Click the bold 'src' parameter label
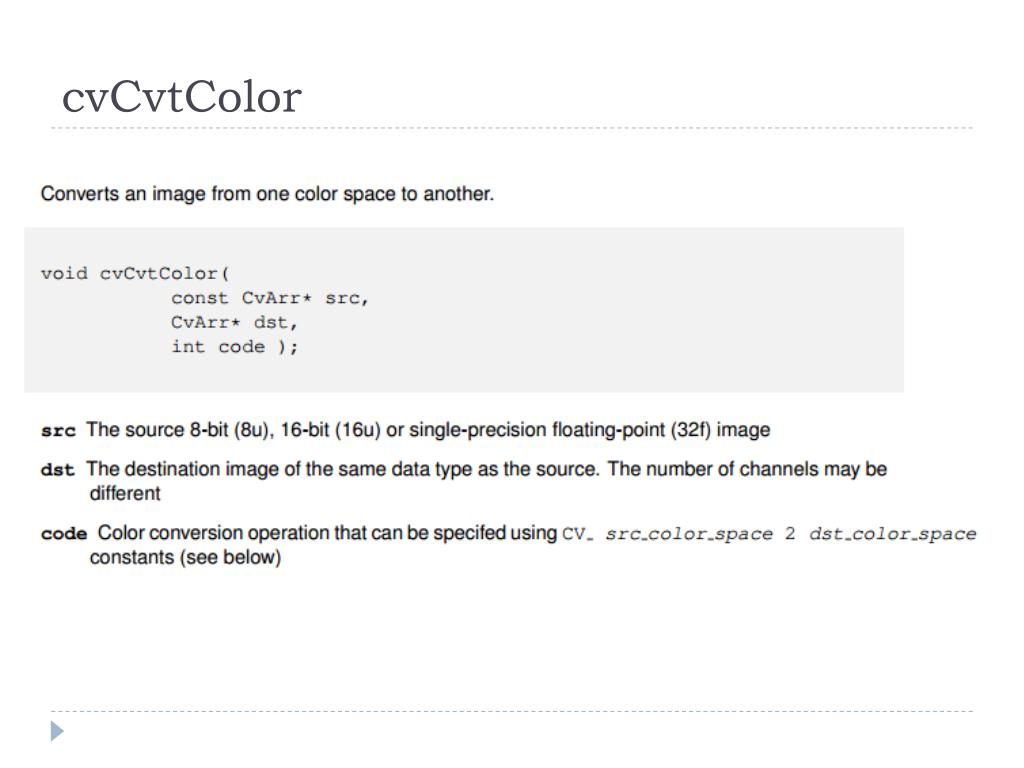This screenshot has height=768, width=1024. pos(58,431)
